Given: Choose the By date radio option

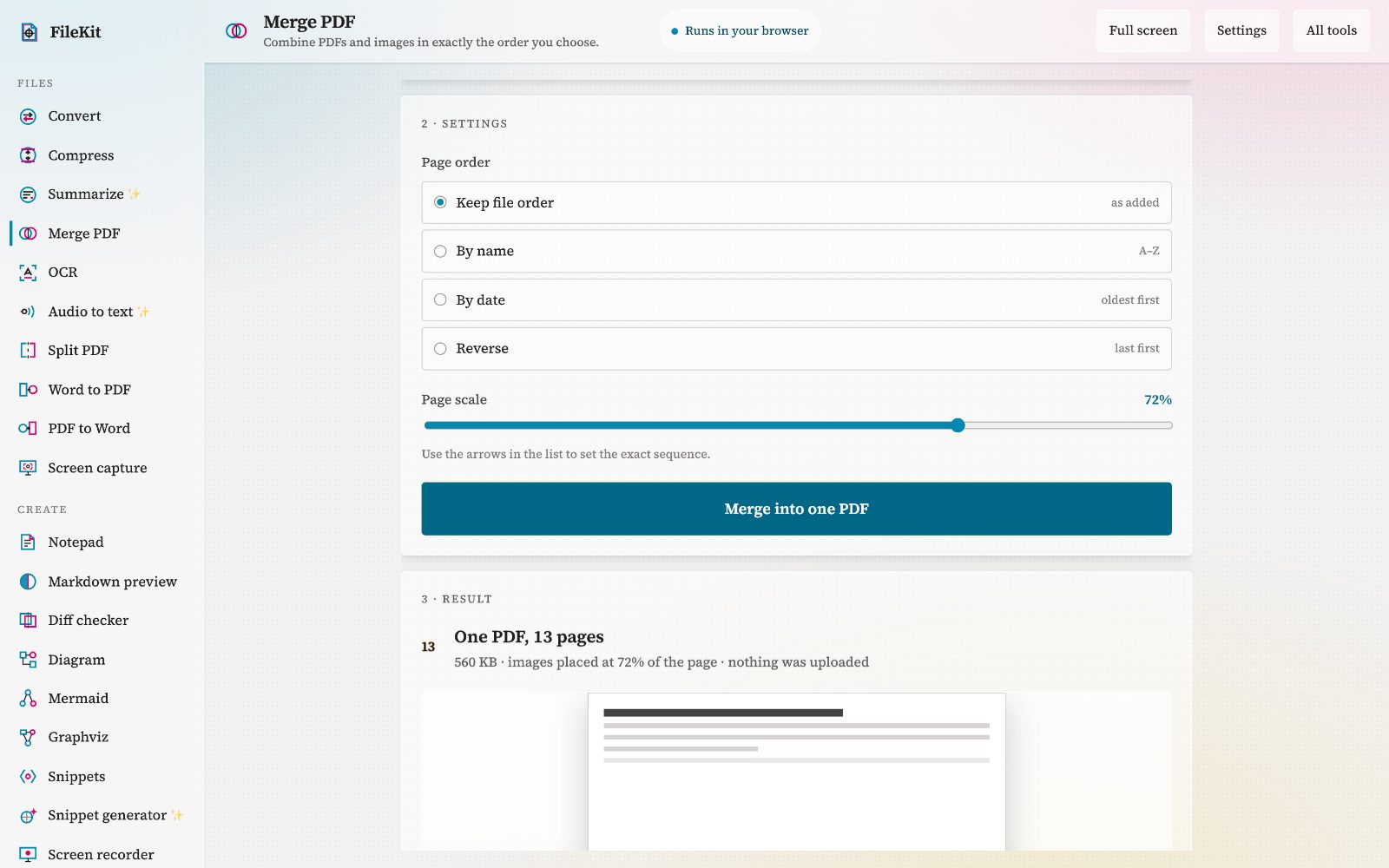Looking at the screenshot, I should (440, 299).
